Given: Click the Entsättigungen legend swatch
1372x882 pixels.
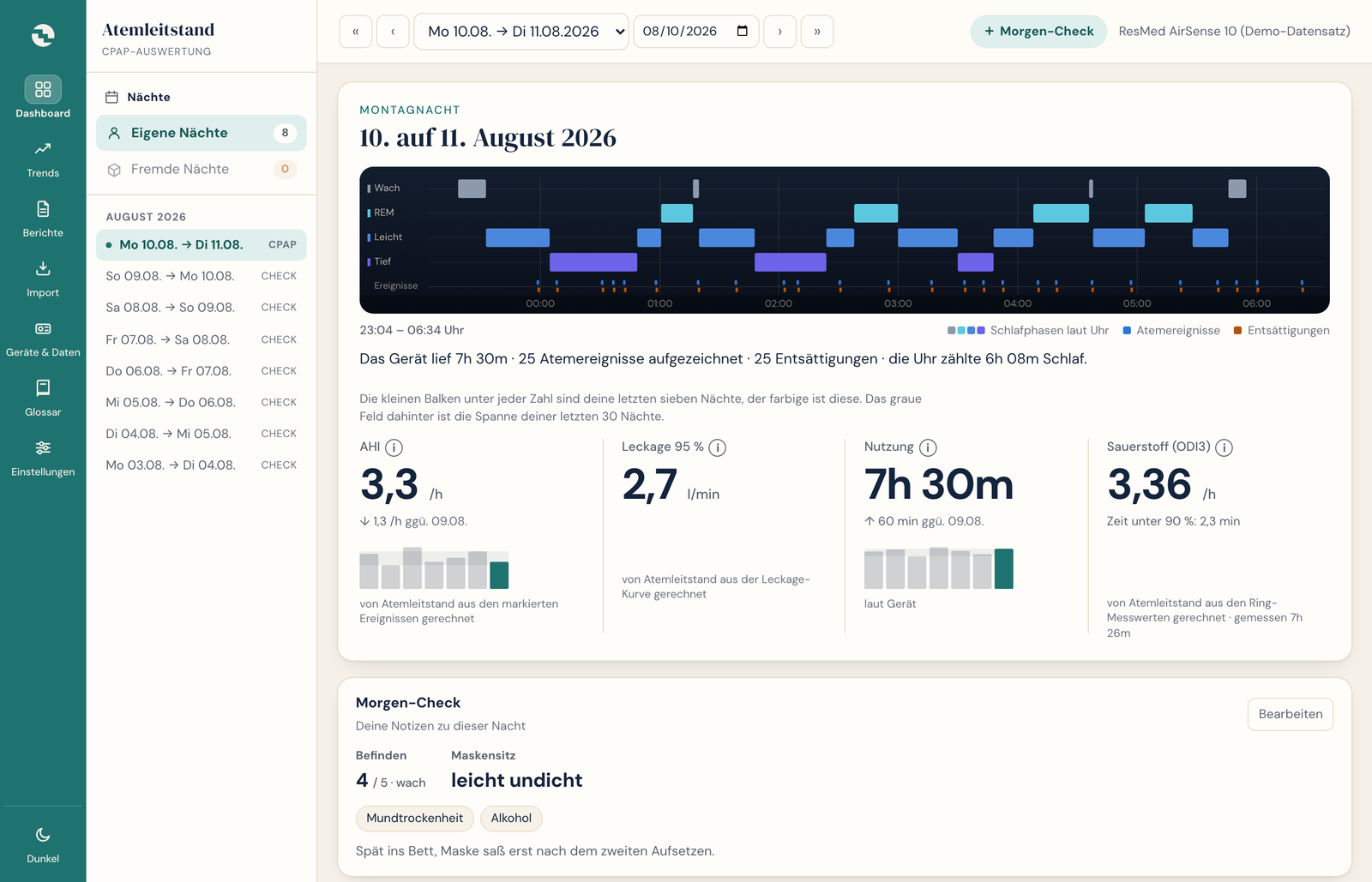Looking at the screenshot, I should pos(1238,330).
